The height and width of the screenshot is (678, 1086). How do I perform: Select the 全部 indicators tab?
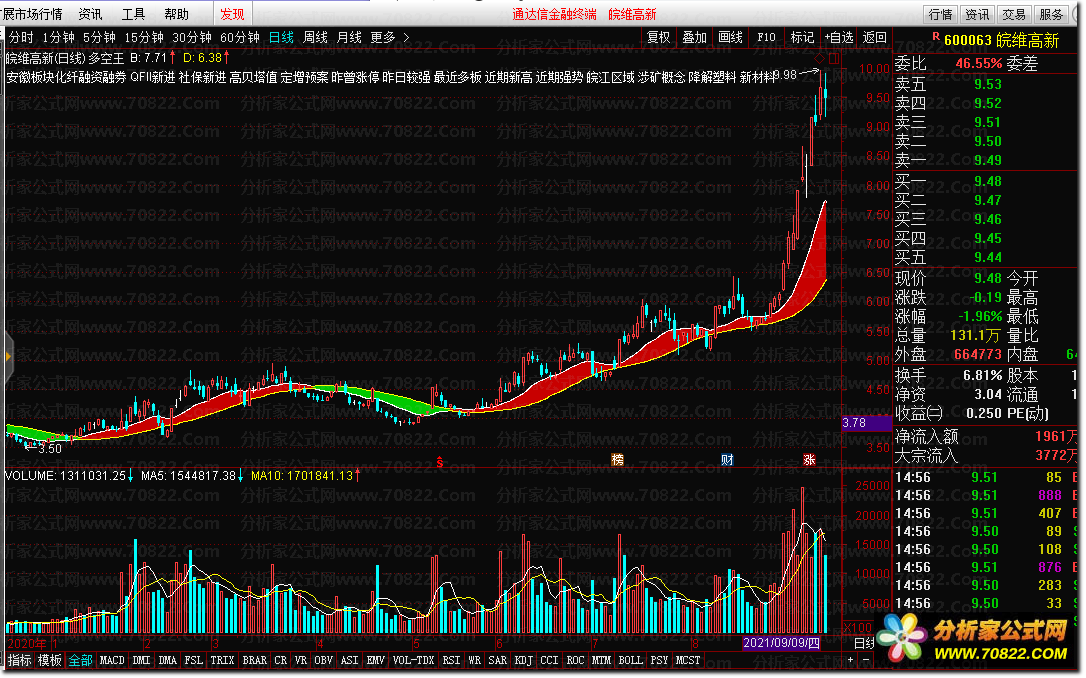click(x=80, y=661)
